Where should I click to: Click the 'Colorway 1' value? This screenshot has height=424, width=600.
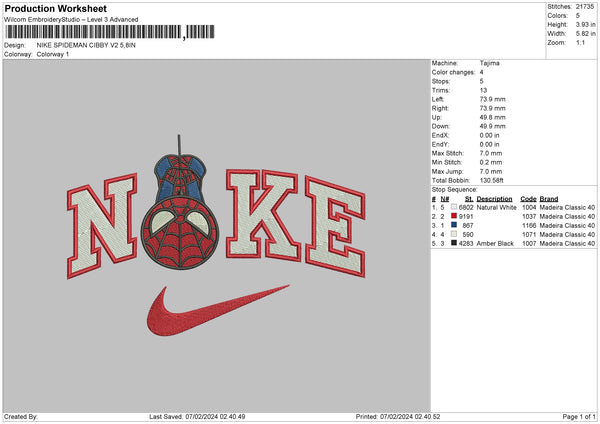[x=53, y=54]
